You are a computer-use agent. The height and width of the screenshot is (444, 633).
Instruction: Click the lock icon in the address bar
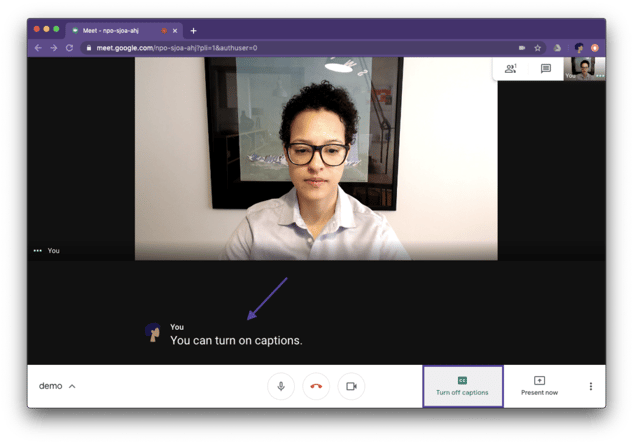tap(89, 48)
